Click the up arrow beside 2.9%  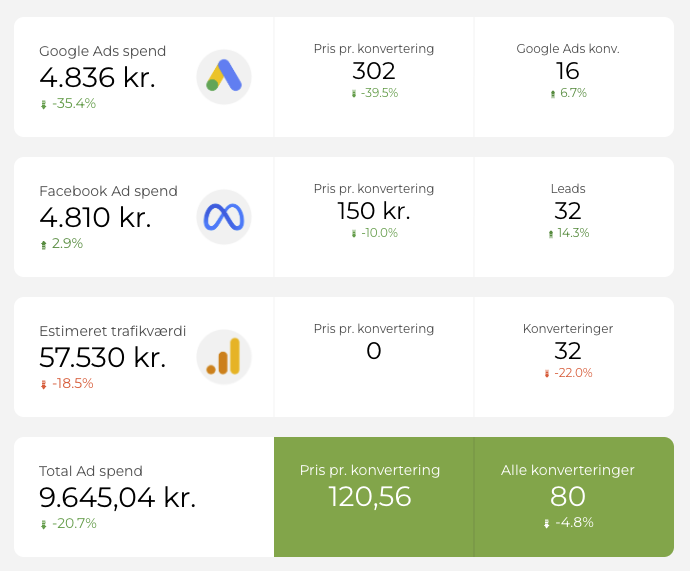(x=44, y=244)
